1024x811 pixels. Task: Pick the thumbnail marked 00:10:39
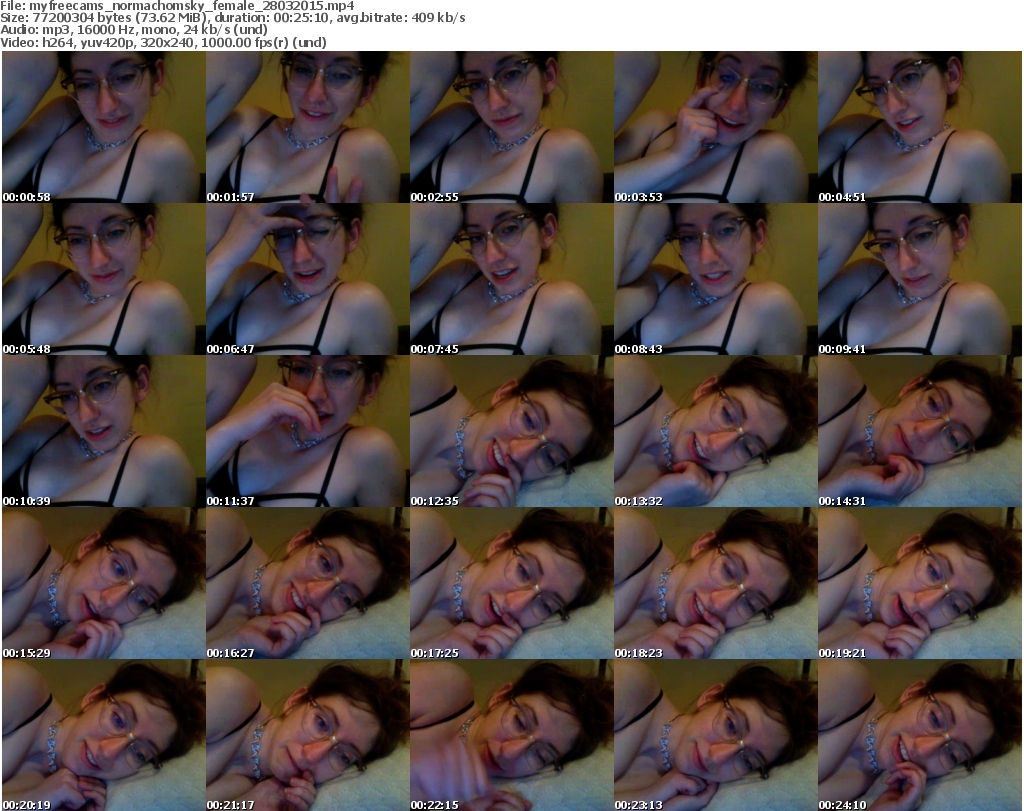(104, 431)
